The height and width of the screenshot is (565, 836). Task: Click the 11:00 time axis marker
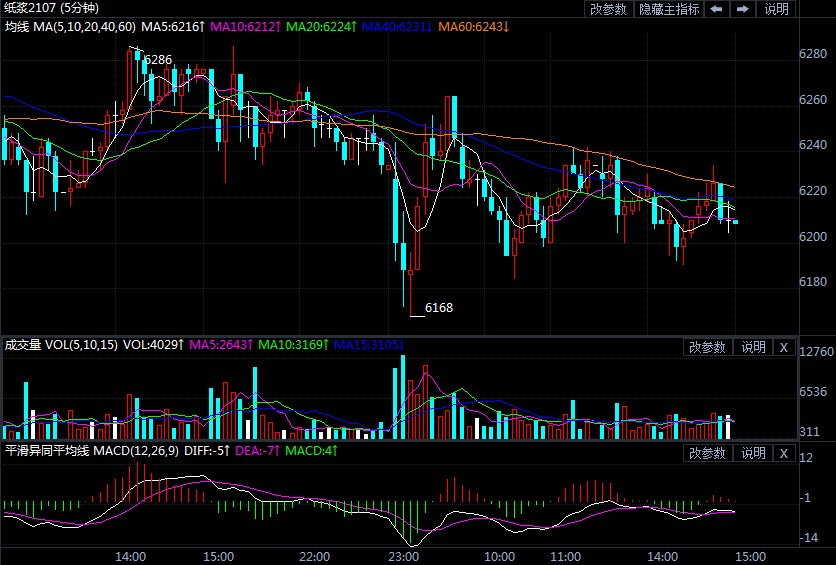[x=566, y=557]
